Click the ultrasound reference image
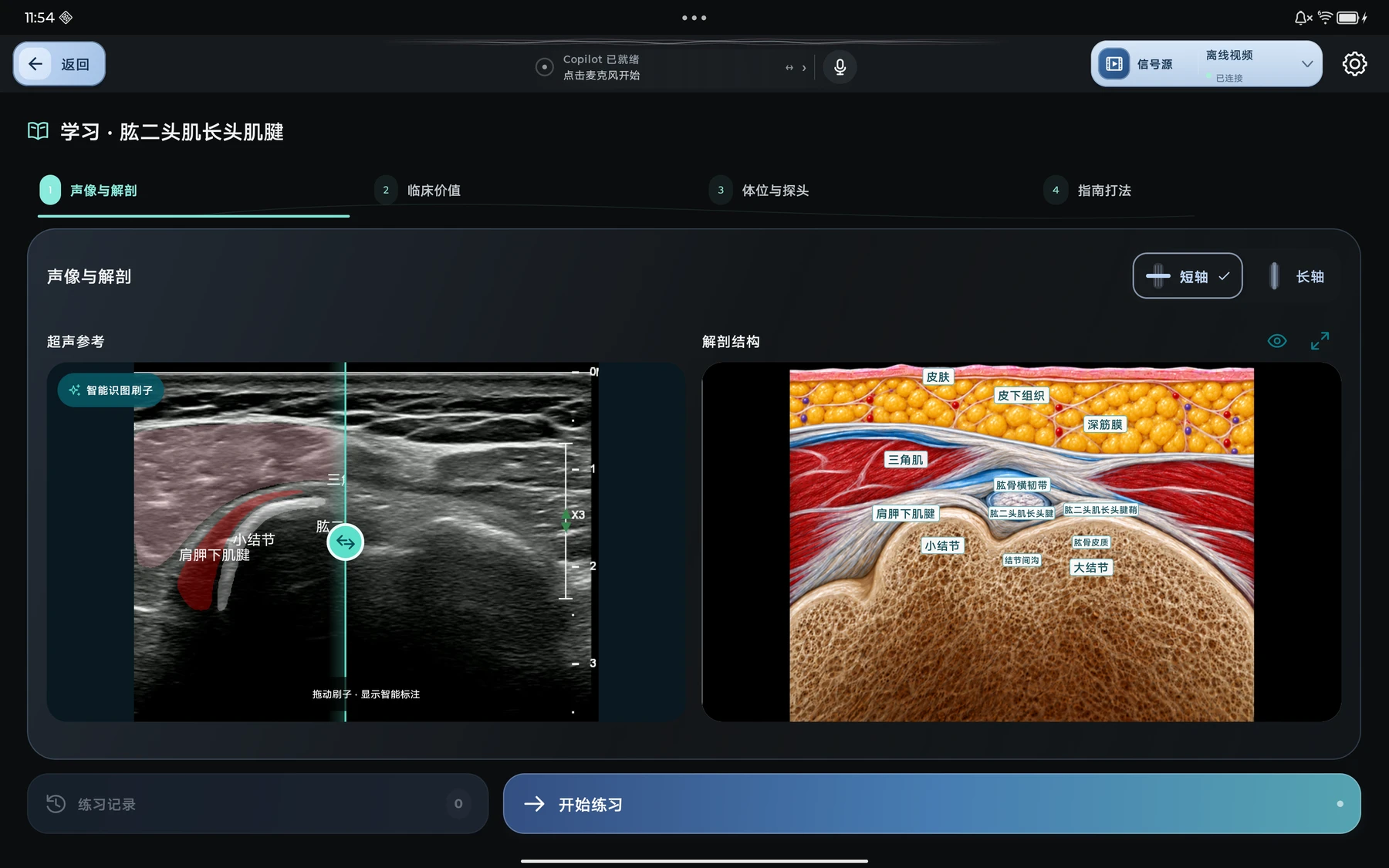The height and width of the screenshot is (868, 1389). 366,542
